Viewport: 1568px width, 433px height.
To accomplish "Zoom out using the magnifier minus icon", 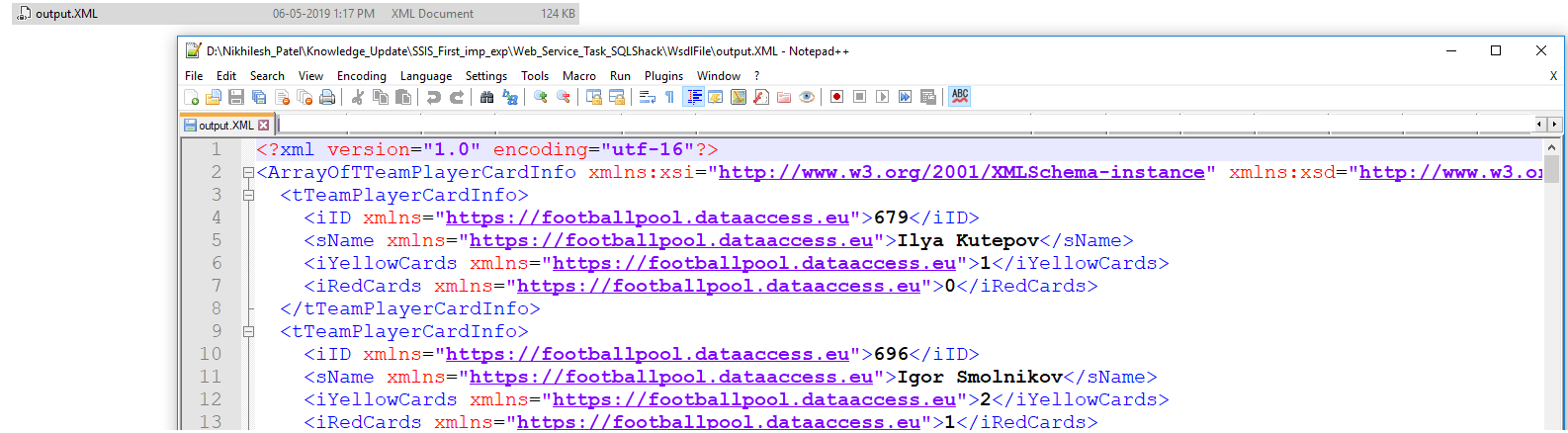I will point(564,97).
